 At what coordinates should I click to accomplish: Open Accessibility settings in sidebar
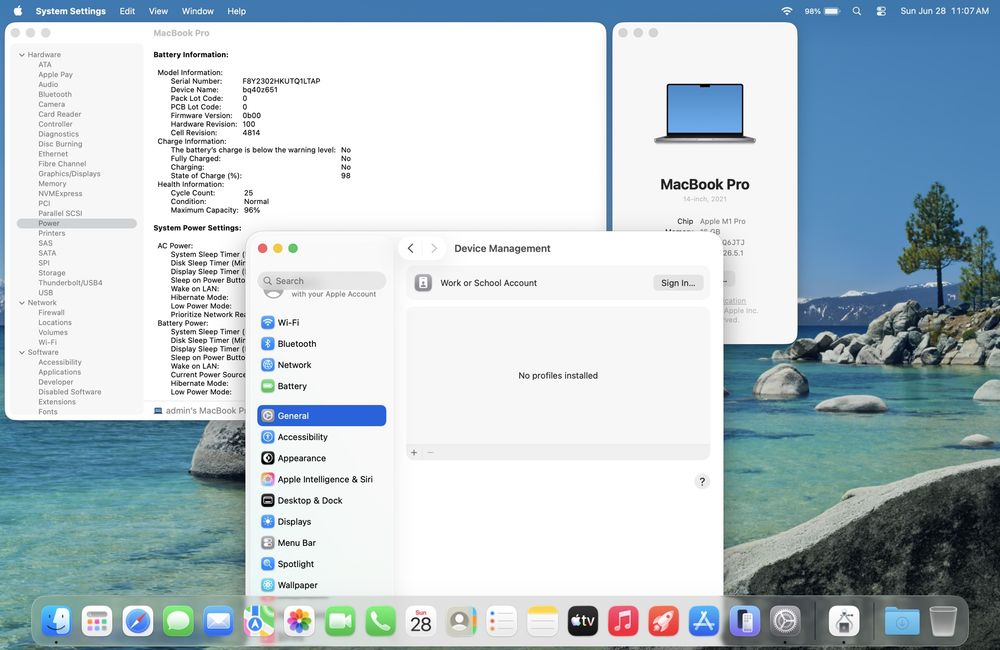(321, 437)
